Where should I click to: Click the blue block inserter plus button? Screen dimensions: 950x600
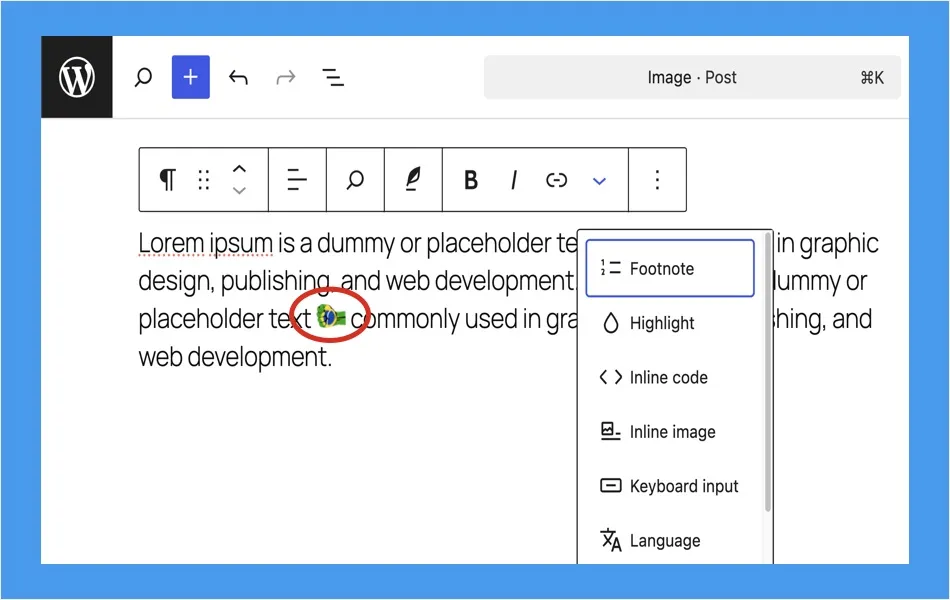click(190, 77)
